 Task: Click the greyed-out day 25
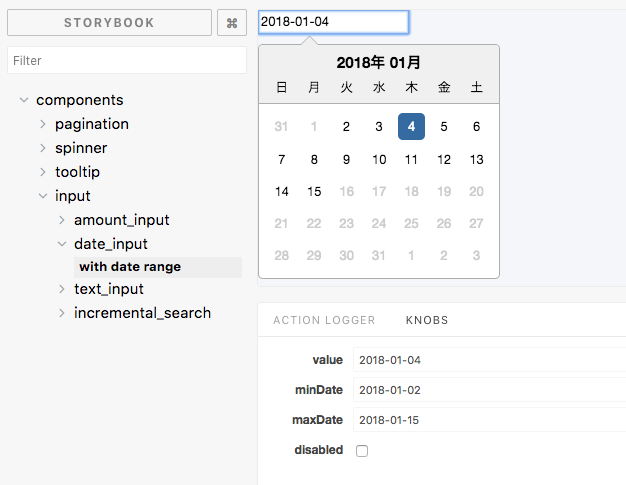(x=411, y=224)
